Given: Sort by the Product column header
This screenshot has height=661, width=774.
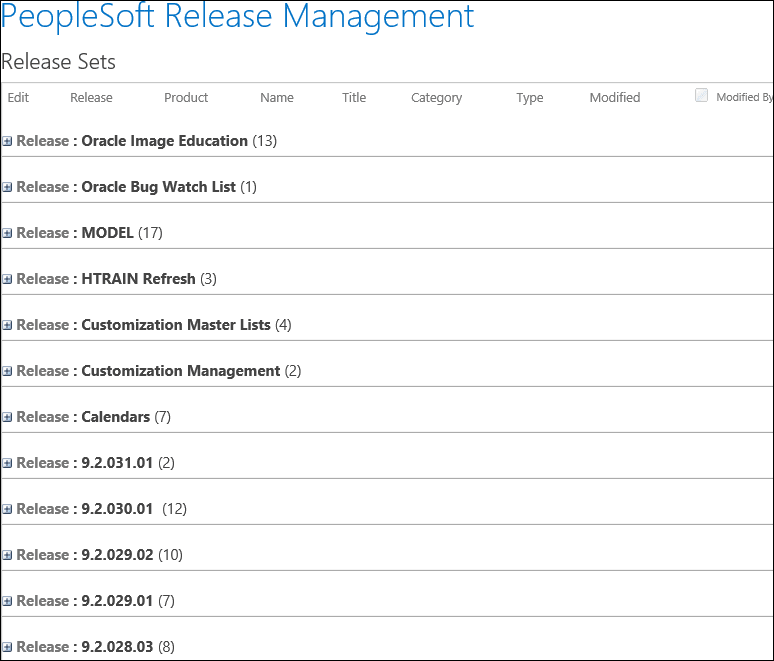Looking at the screenshot, I should [x=186, y=97].
